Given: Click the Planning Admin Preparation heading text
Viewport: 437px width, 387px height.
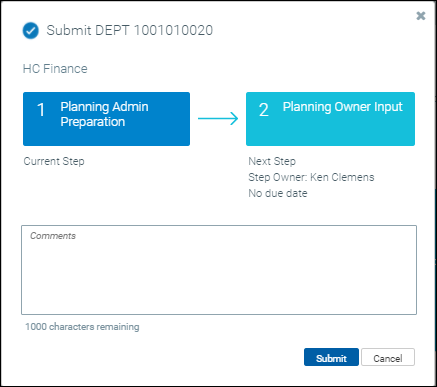Looking at the screenshot, I should pyautogui.click(x=104, y=114).
